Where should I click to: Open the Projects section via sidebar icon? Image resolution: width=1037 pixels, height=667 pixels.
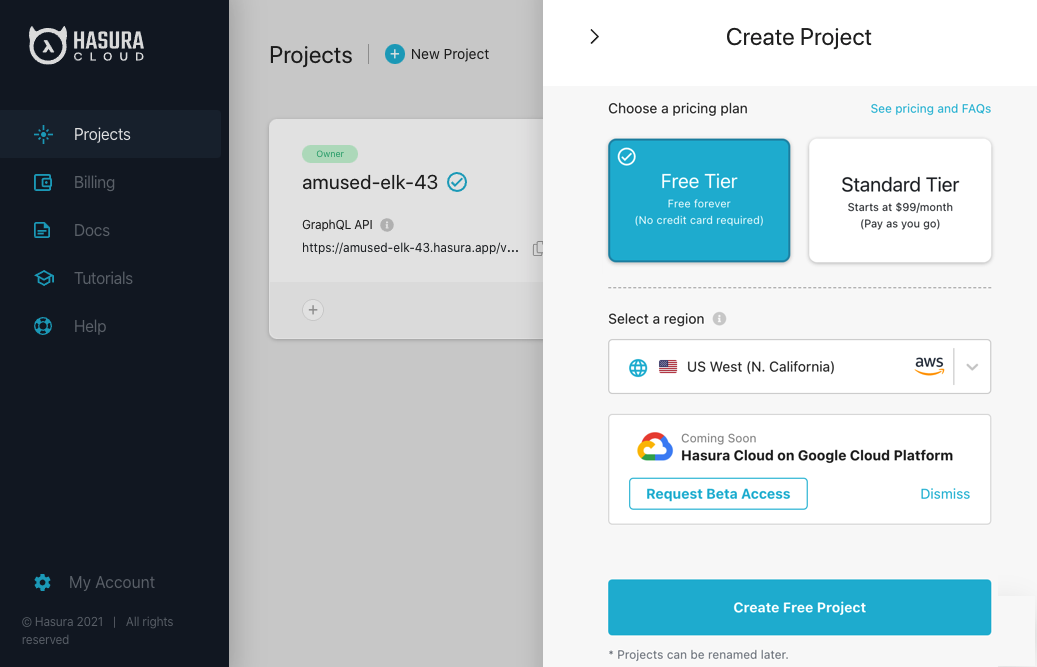(x=43, y=134)
